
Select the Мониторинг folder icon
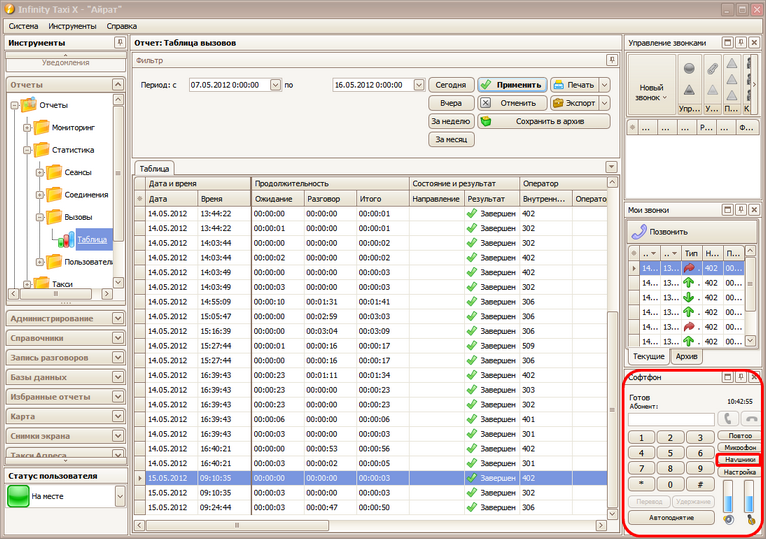[x=41, y=127]
